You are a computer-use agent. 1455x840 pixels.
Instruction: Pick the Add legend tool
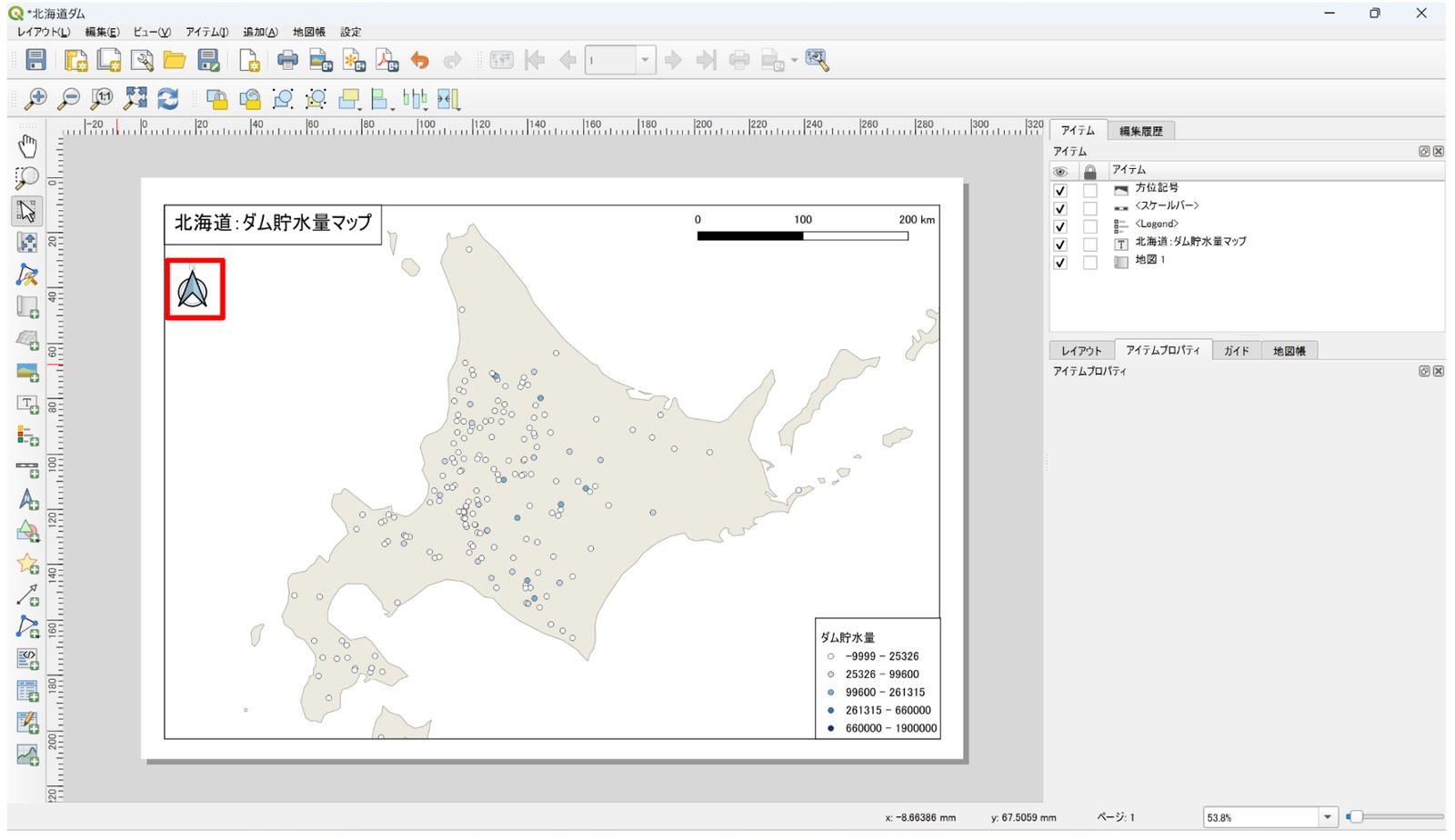(27, 435)
